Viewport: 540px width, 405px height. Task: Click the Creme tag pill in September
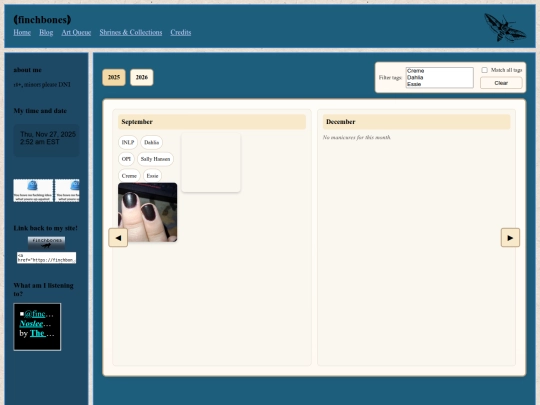(129, 176)
